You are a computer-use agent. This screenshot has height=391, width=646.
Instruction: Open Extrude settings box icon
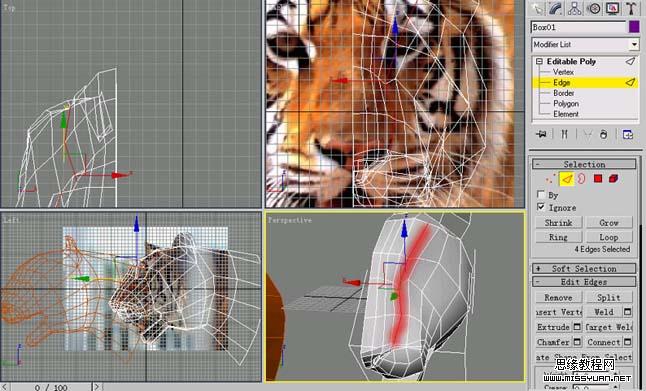coord(577,327)
